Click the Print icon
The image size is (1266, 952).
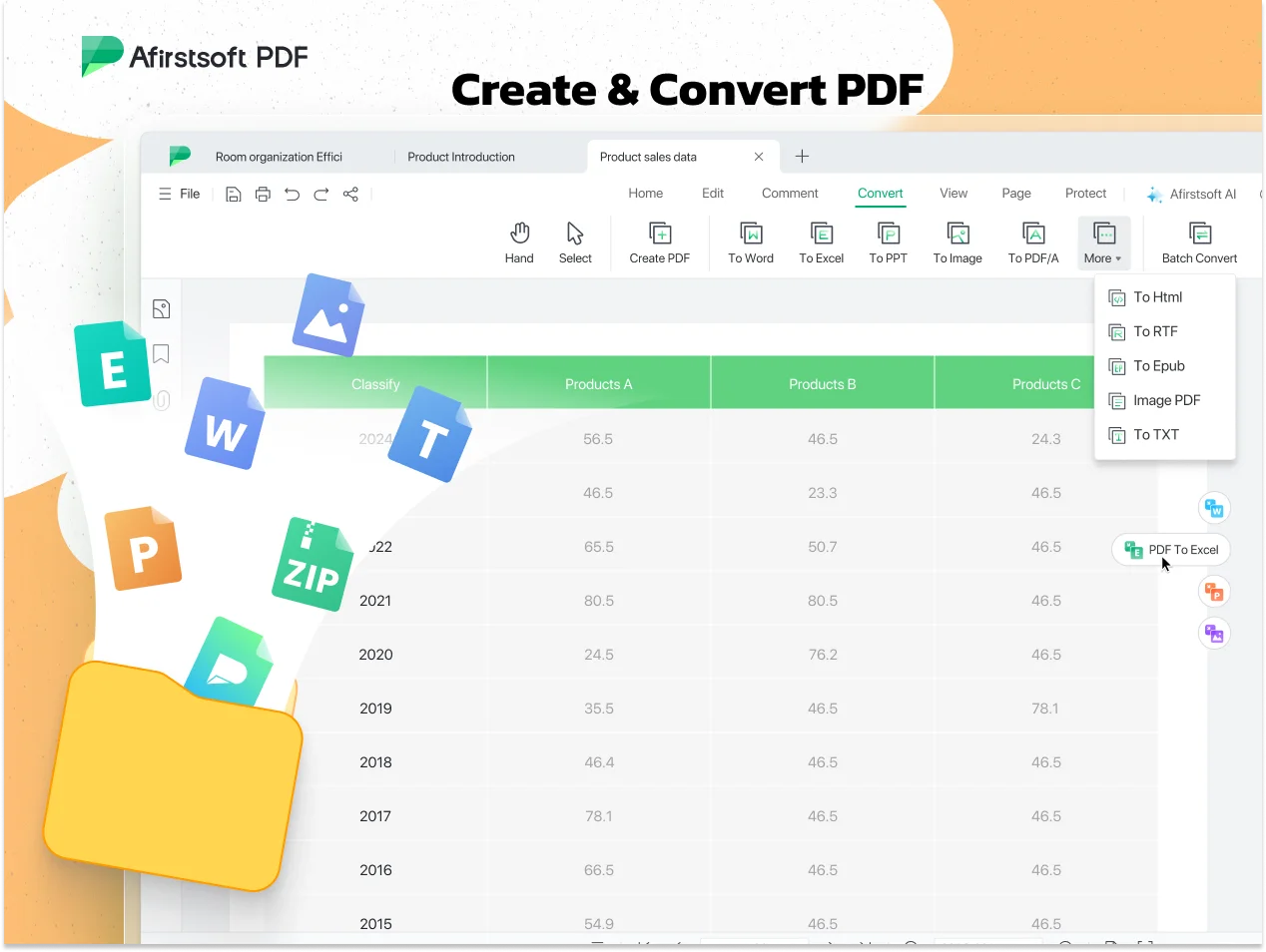click(263, 195)
